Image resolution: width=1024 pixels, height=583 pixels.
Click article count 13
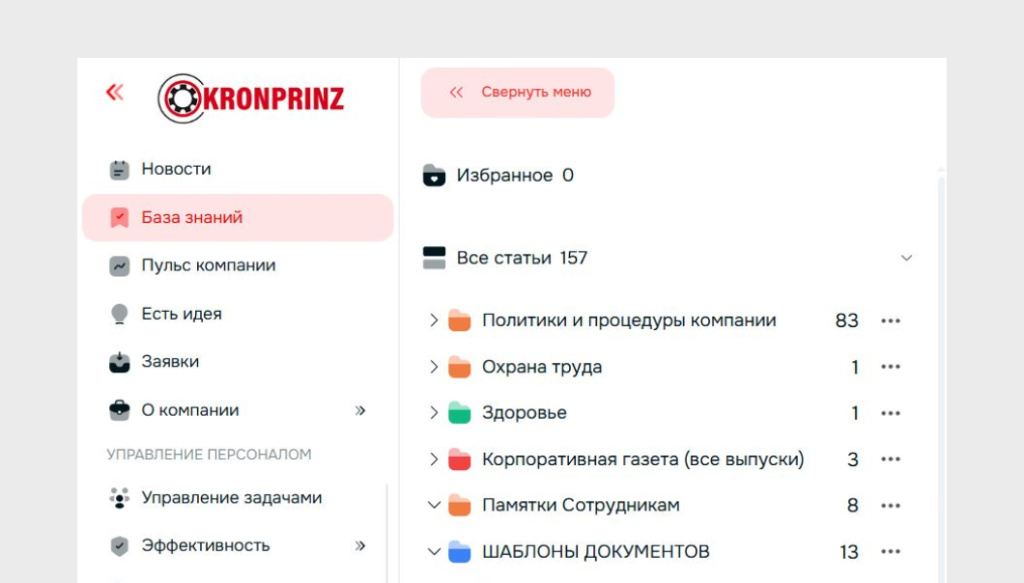849,552
